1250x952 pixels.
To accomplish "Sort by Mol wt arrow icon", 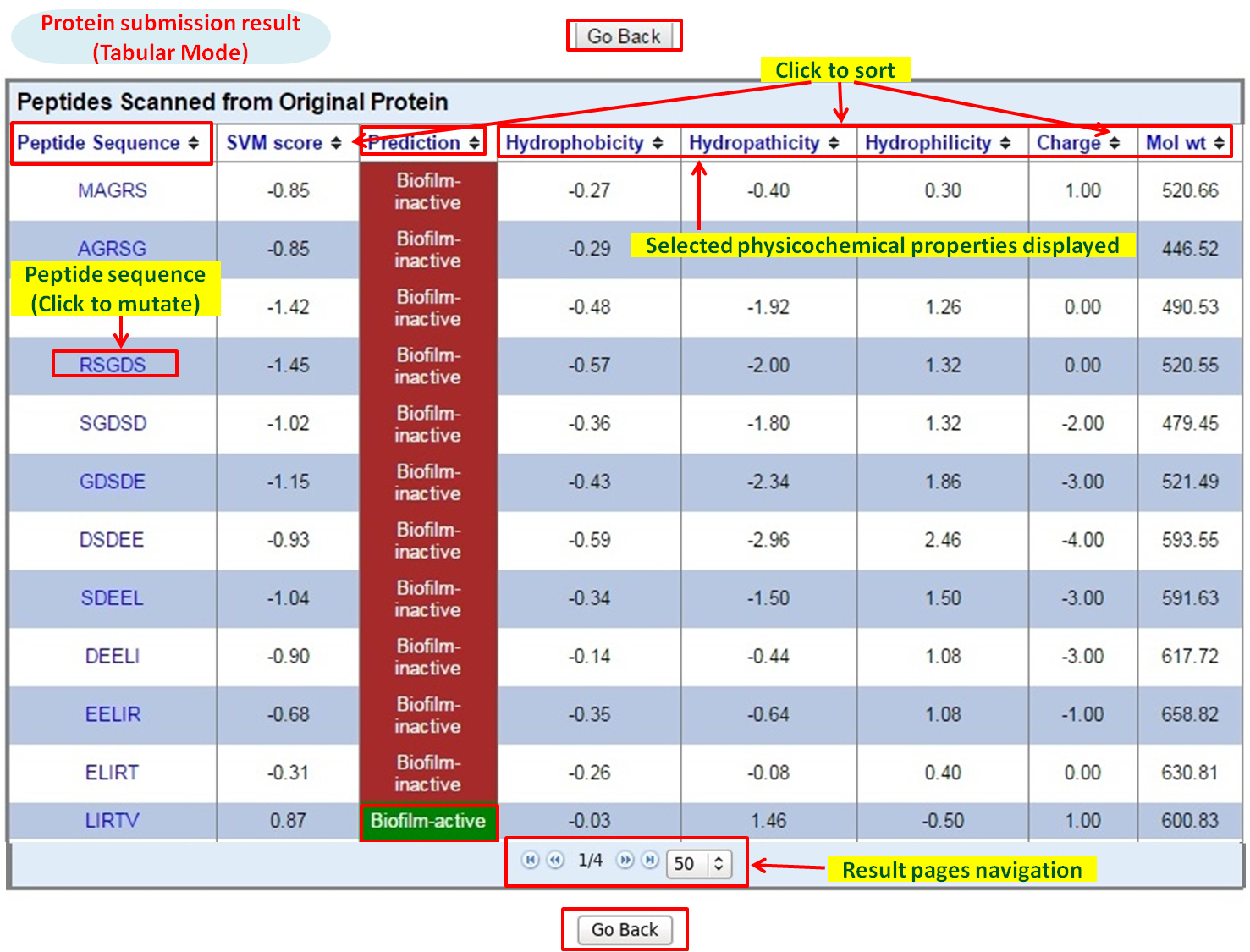I will click(1219, 143).
